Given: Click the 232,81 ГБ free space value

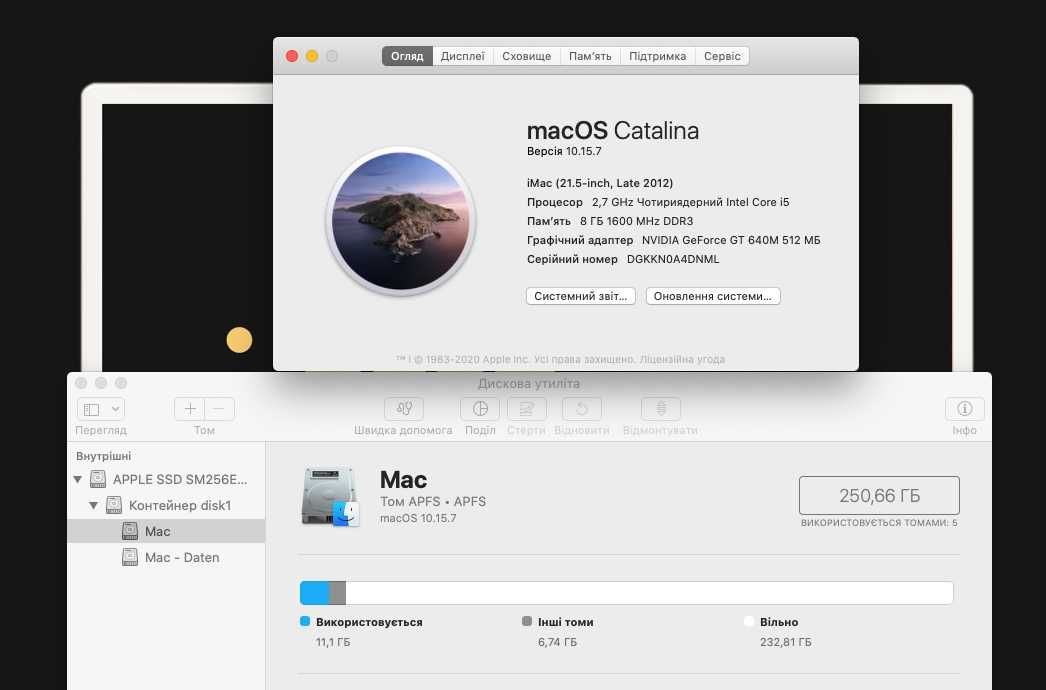Looking at the screenshot, I should pyautogui.click(x=786, y=642).
